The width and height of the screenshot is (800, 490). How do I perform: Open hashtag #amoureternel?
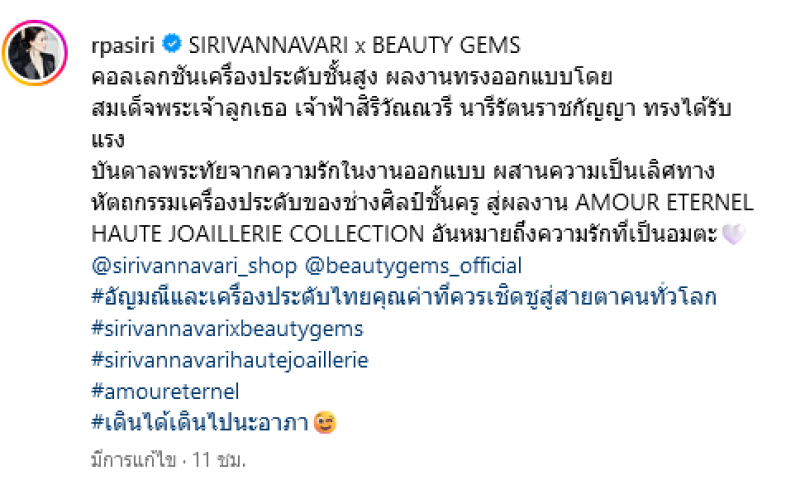tap(165, 391)
